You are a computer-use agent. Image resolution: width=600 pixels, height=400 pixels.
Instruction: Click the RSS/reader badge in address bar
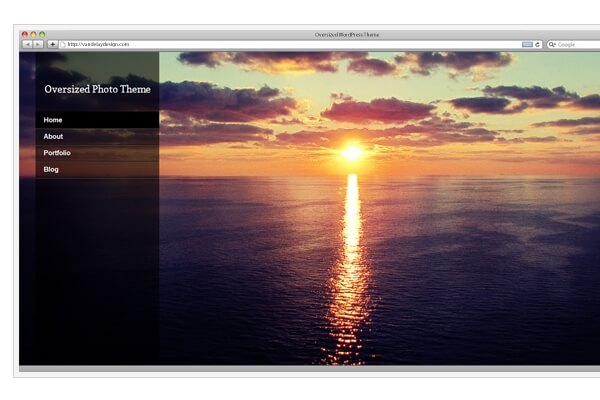527,44
